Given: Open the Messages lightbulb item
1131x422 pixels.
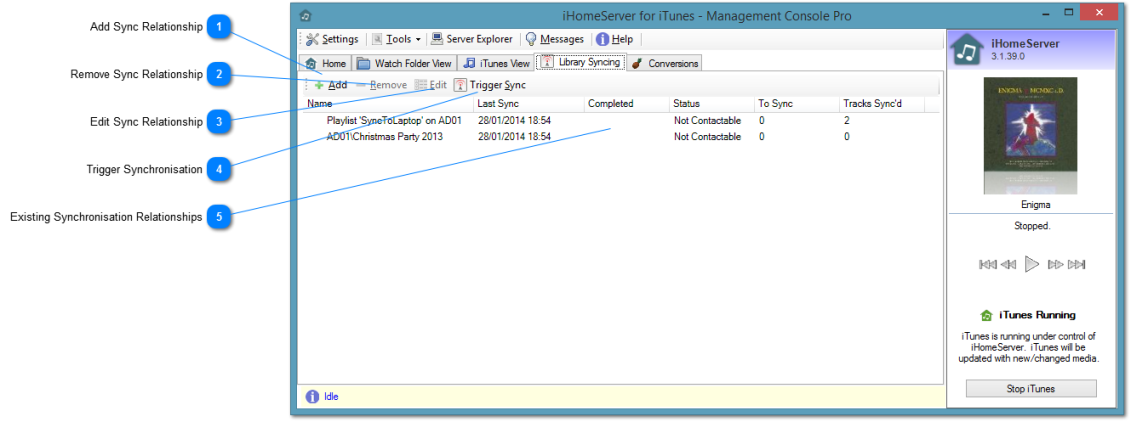Looking at the screenshot, I should [555, 39].
